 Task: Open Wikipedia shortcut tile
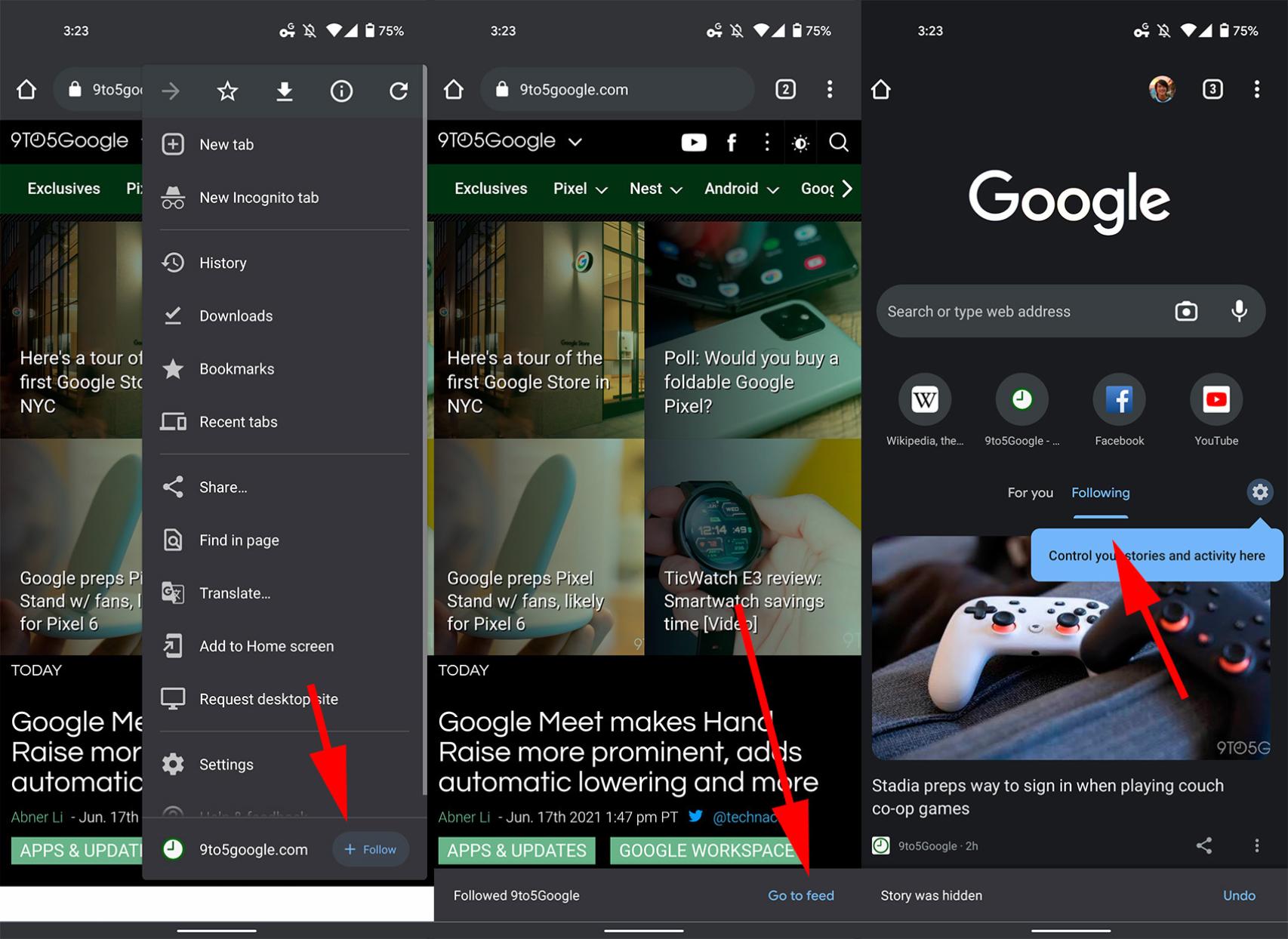(925, 410)
